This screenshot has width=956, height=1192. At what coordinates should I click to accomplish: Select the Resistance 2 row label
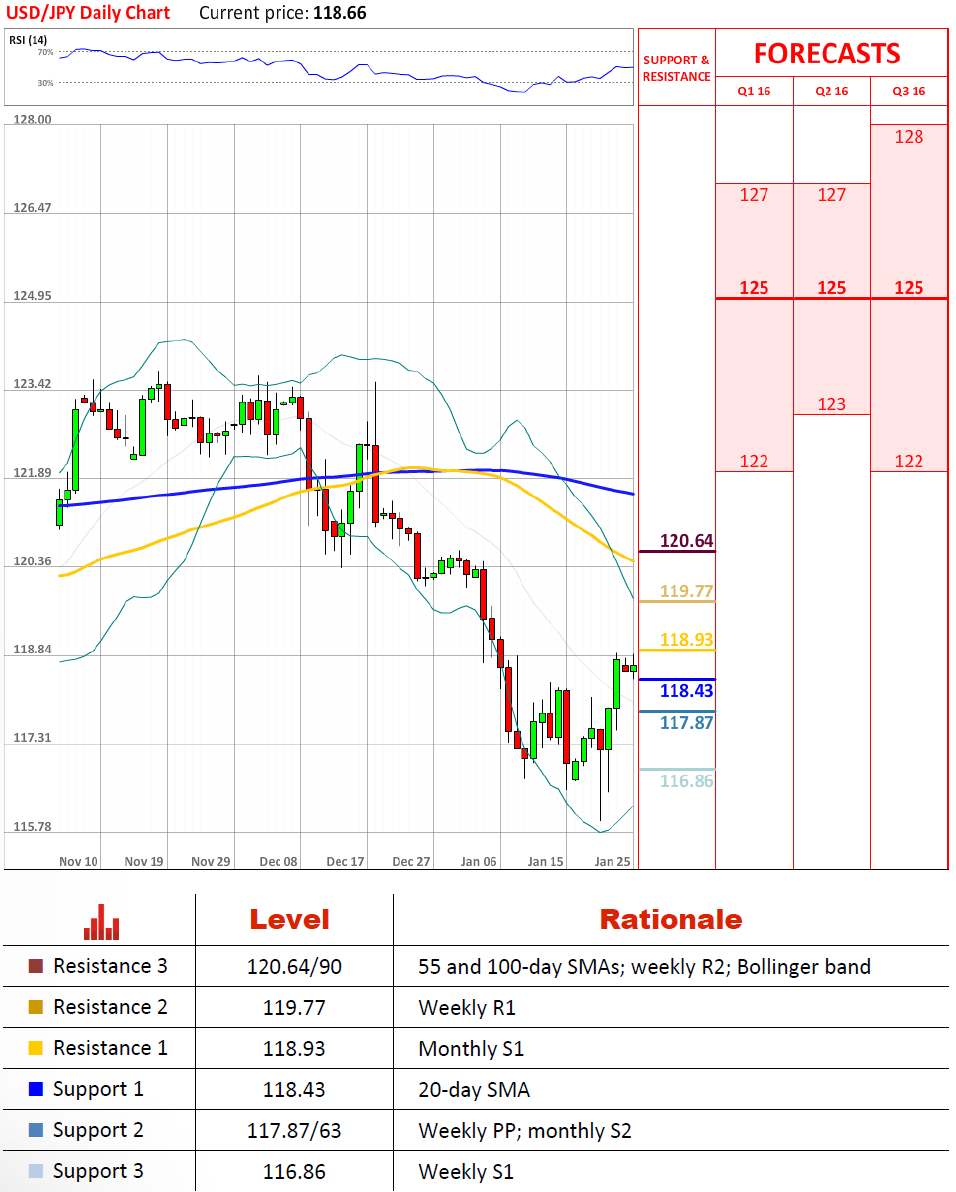tap(110, 1007)
